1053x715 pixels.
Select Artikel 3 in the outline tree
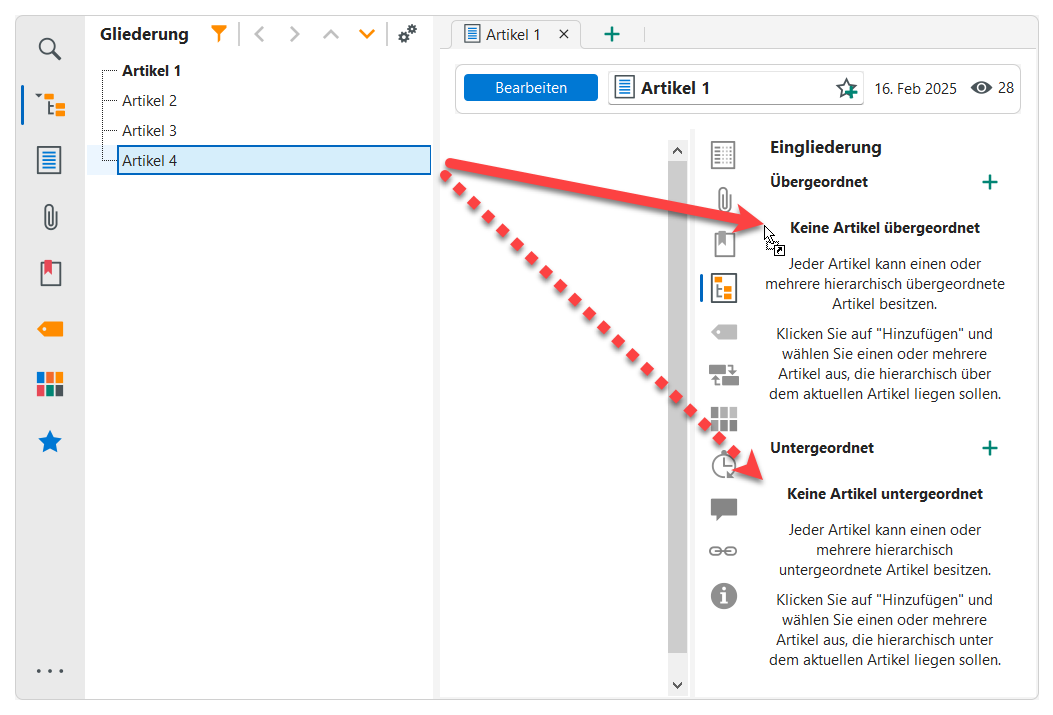pyautogui.click(x=150, y=131)
